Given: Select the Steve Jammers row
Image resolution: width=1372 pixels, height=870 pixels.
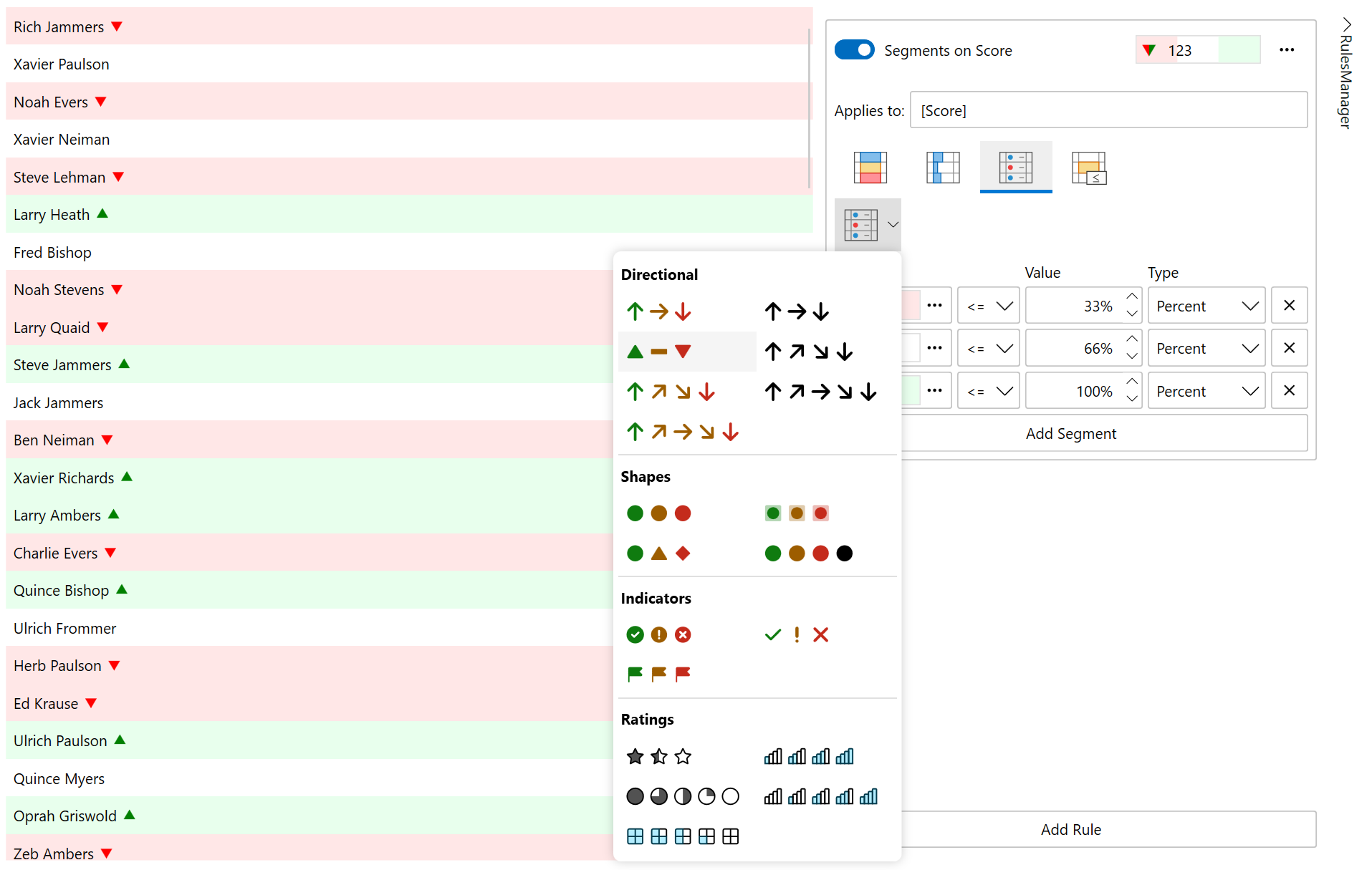Looking at the screenshot, I should coord(310,364).
